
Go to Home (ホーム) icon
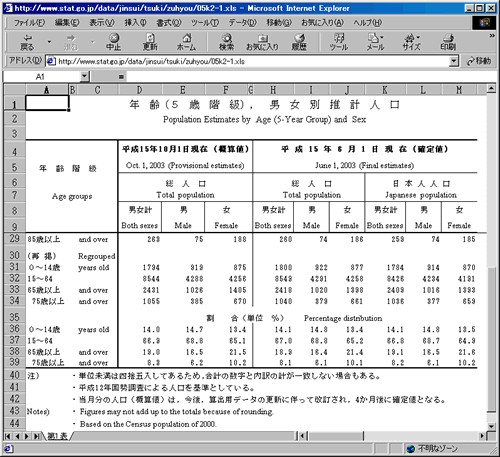[186, 42]
